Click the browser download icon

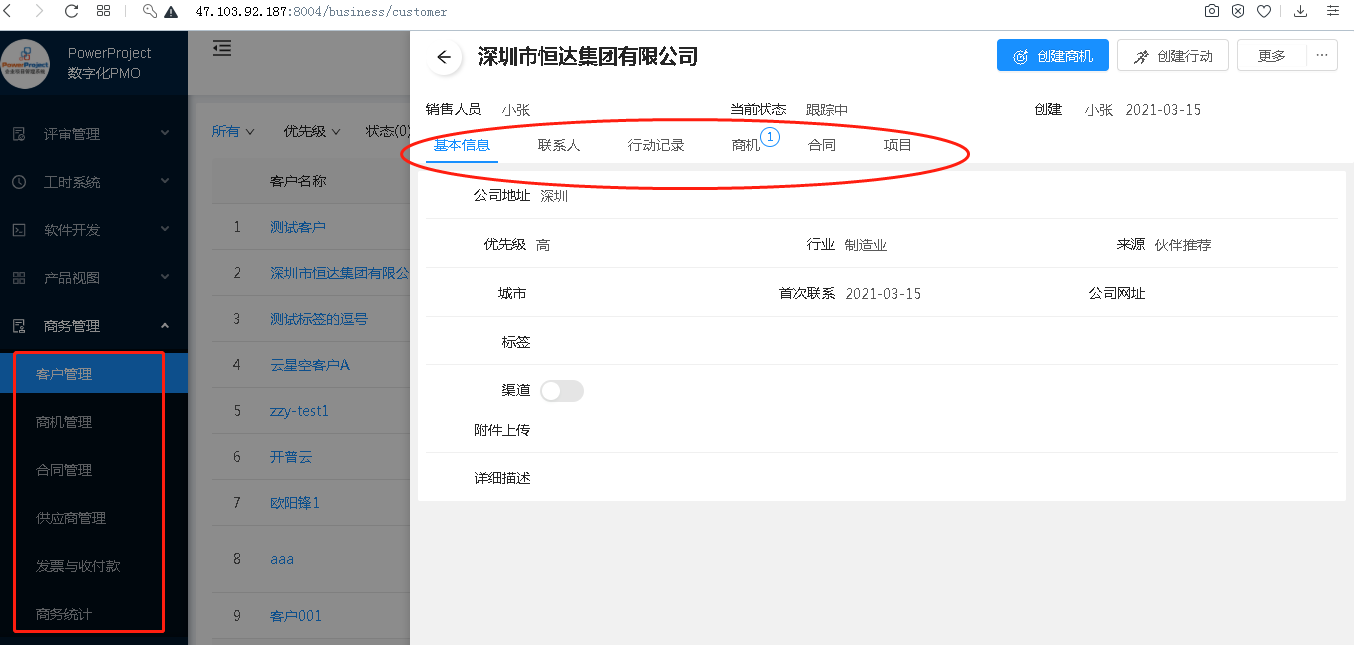pyautogui.click(x=1301, y=11)
